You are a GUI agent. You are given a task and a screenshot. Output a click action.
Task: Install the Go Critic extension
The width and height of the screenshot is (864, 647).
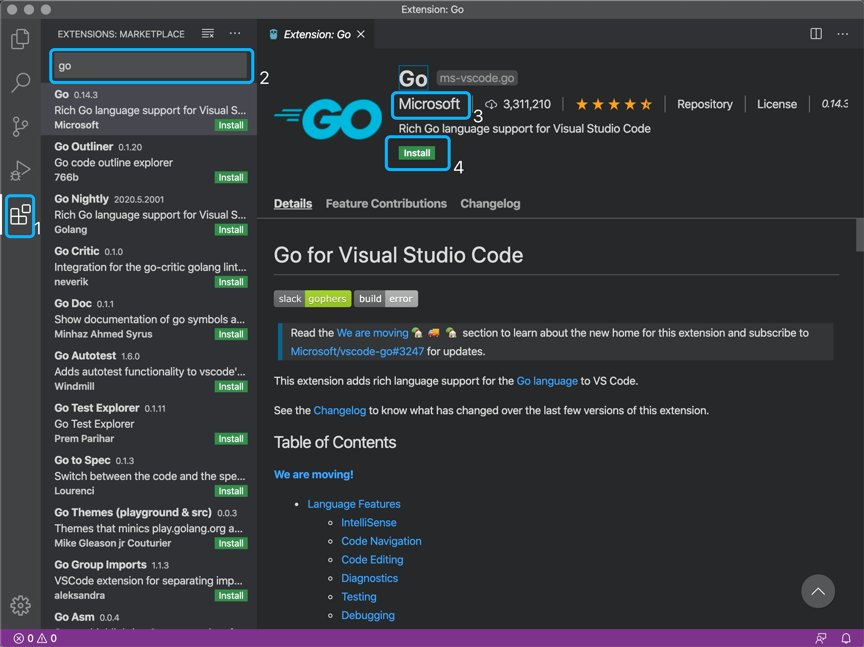click(x=231, y=282)
